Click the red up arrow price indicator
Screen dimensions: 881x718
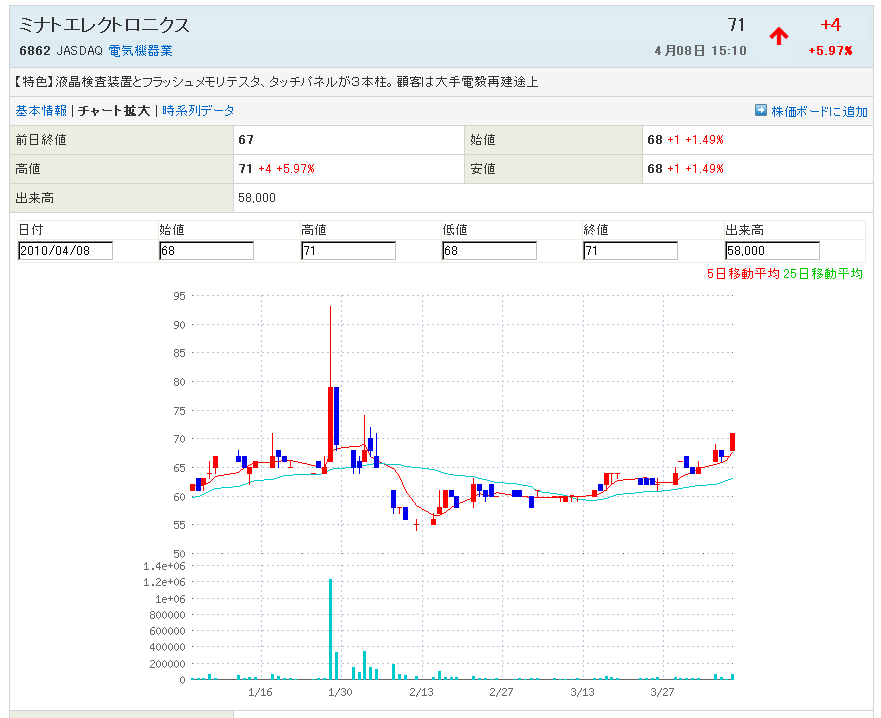pos(778,36)
